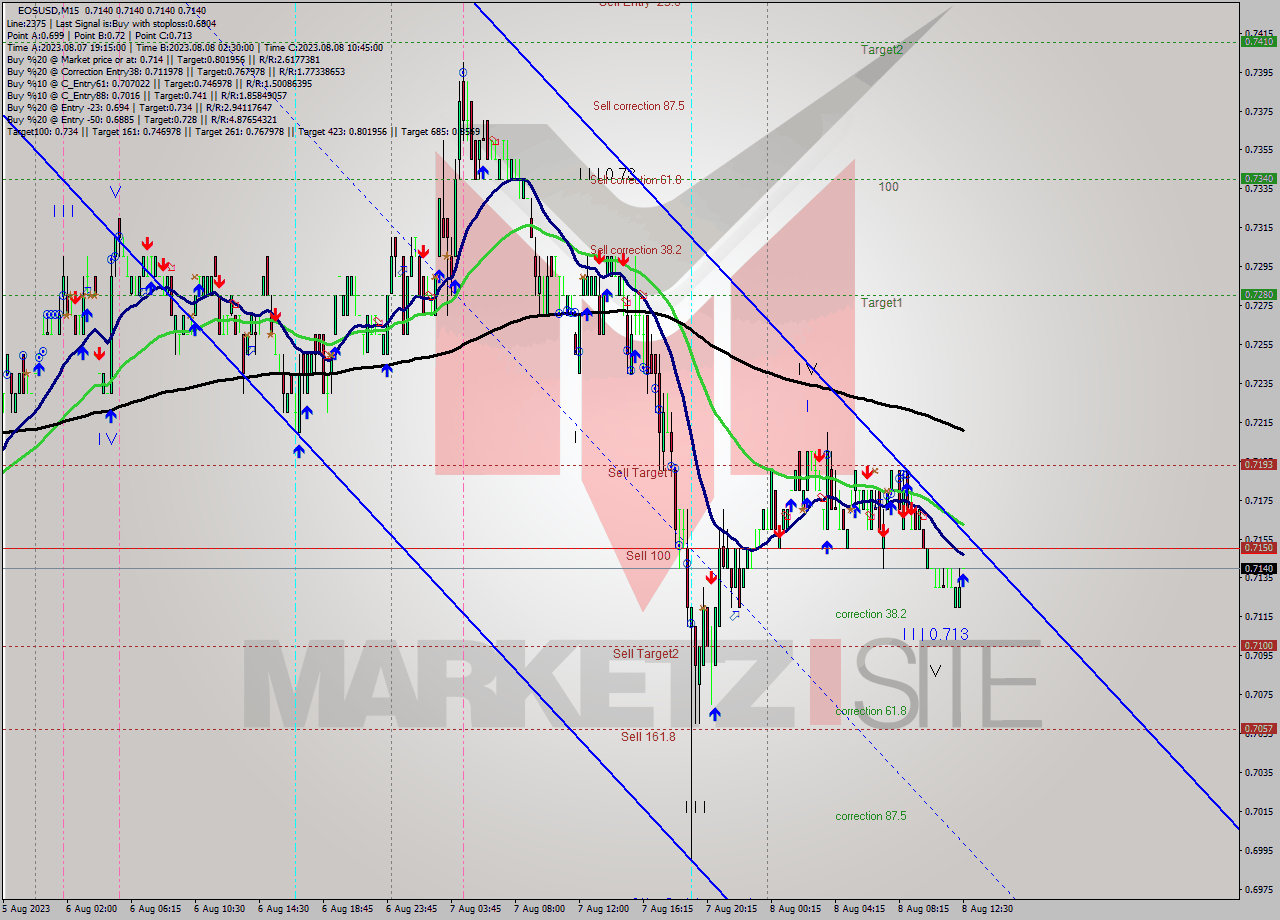Click the 0.7035 price axis value
Viewport: 1280px width, 920px height.
(x=1259, y=772)
